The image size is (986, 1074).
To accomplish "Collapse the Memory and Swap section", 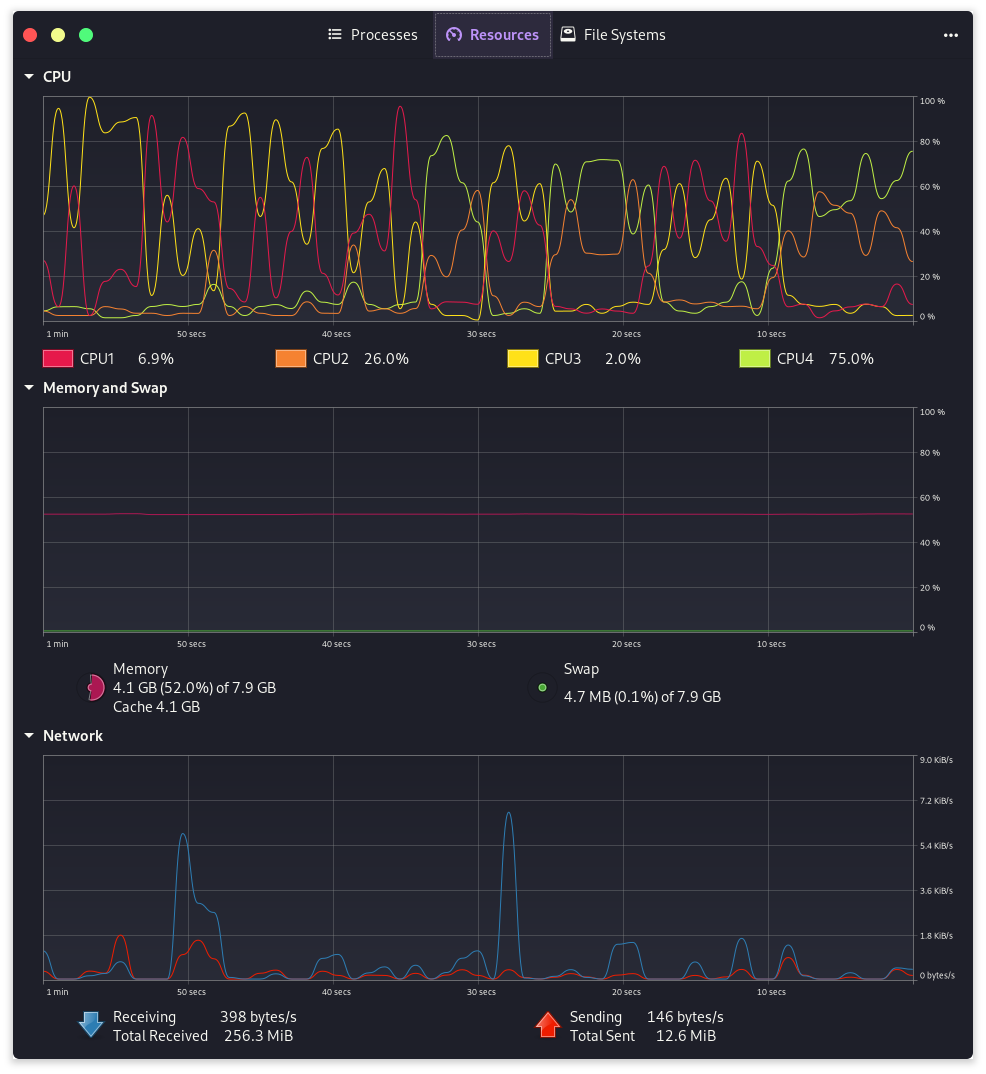I will click(x=28, y=388).
